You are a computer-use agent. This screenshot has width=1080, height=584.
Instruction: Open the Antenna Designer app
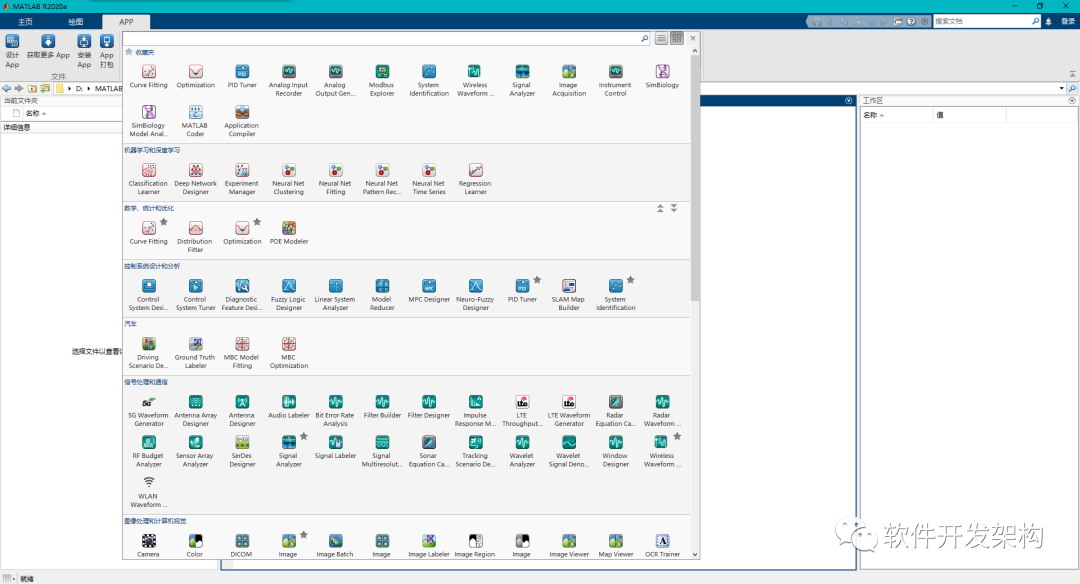[242, 410]
